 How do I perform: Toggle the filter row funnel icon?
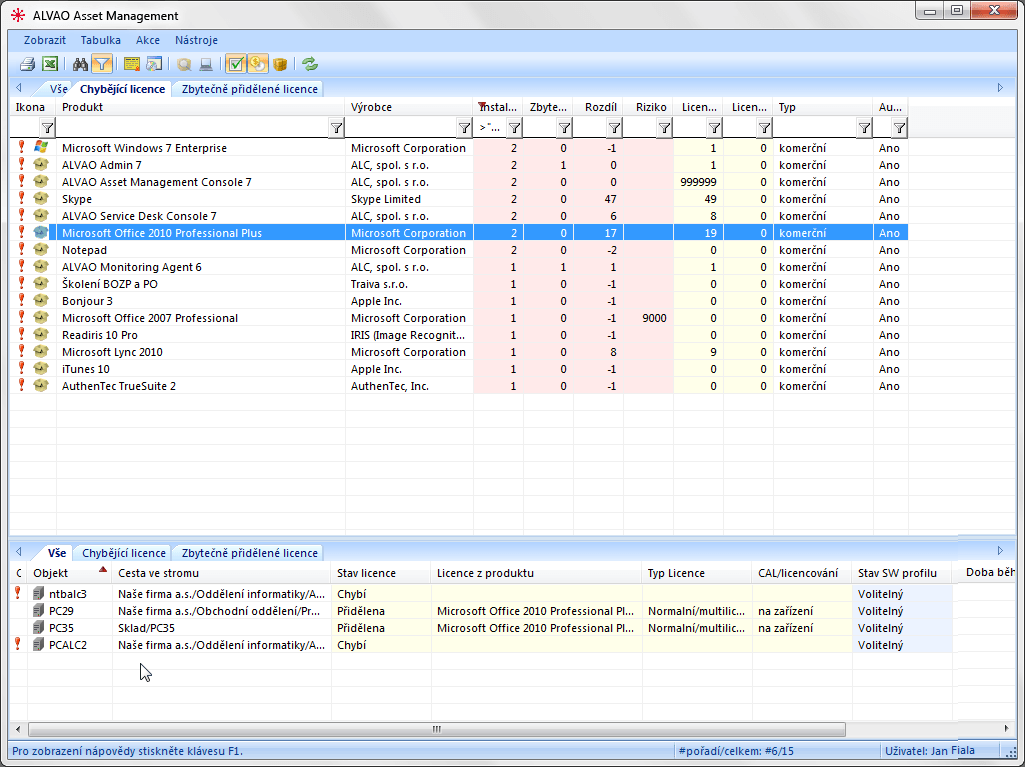(x=102, y=64)
